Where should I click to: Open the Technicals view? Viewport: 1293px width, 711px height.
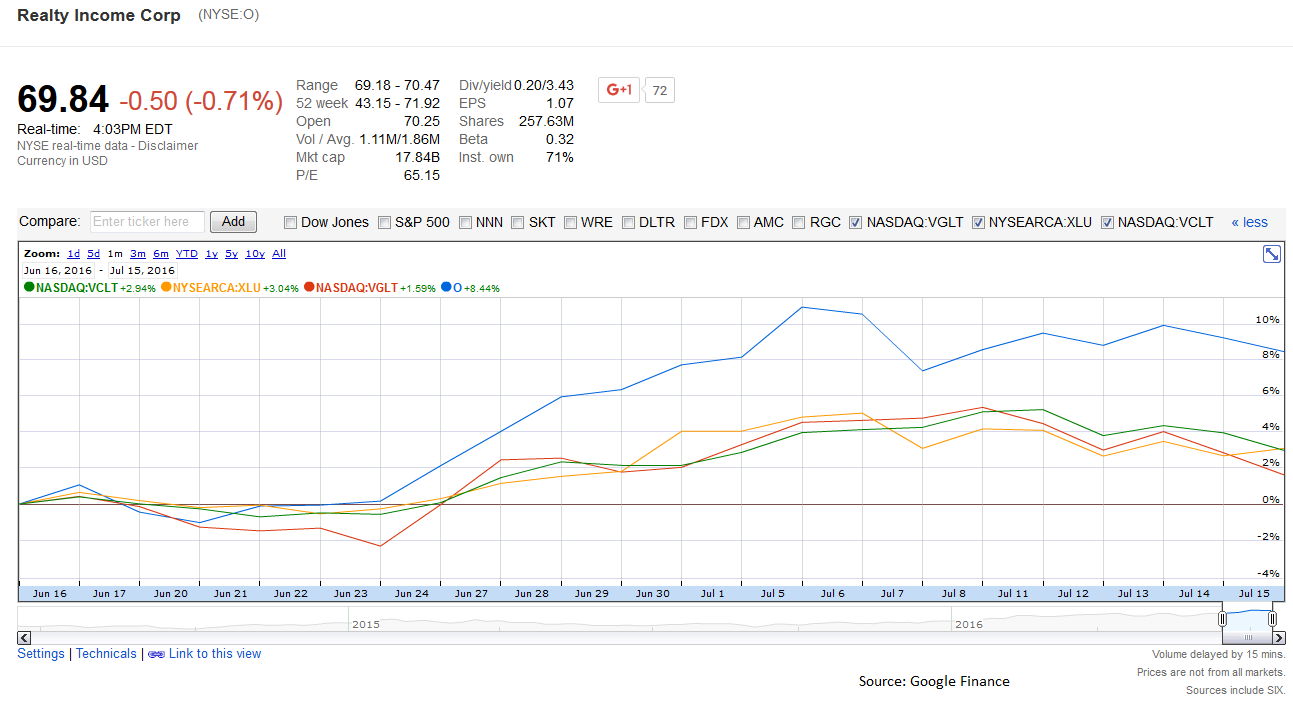click(105, 653)
